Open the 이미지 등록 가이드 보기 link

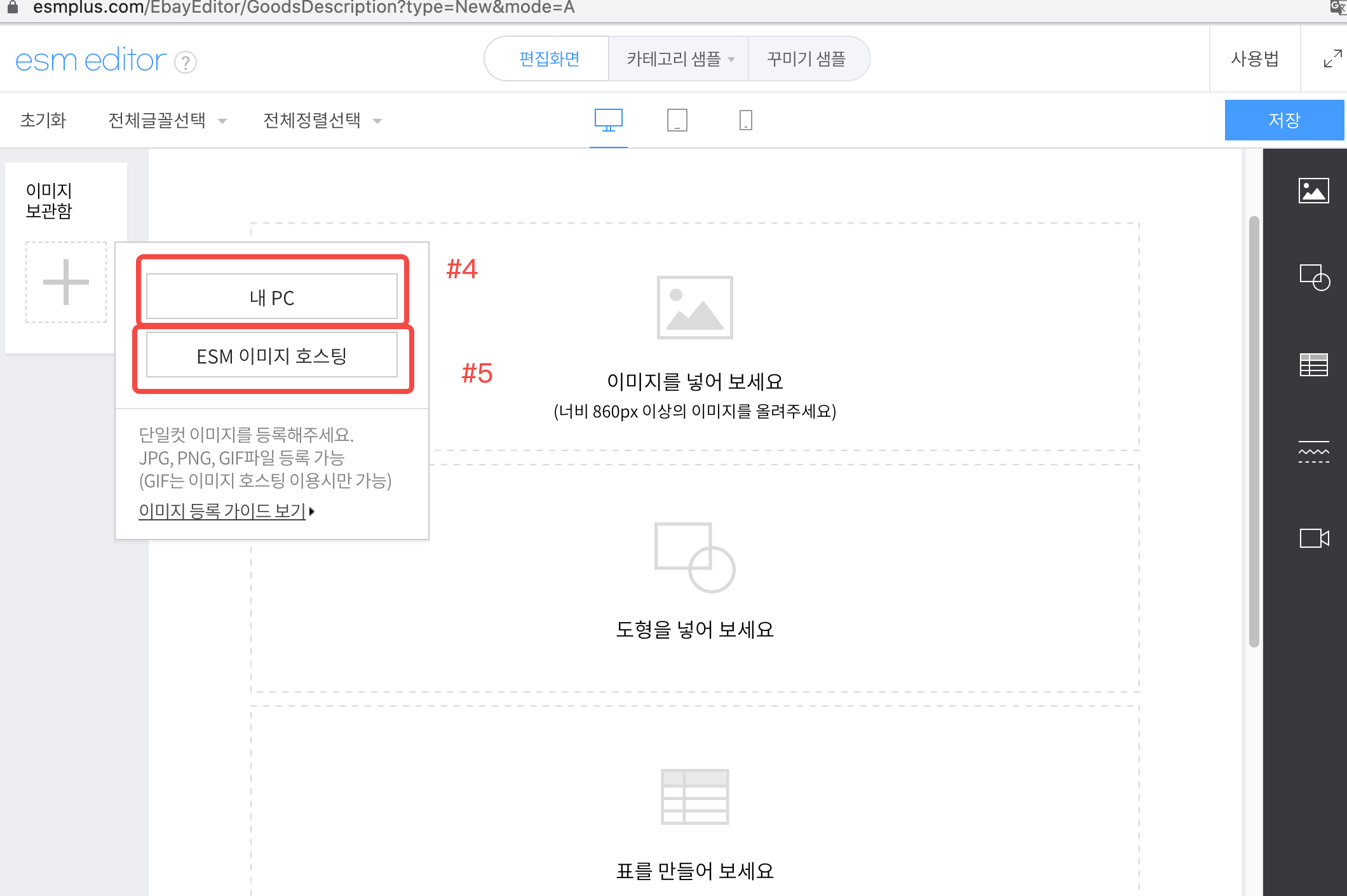point(222,510)
